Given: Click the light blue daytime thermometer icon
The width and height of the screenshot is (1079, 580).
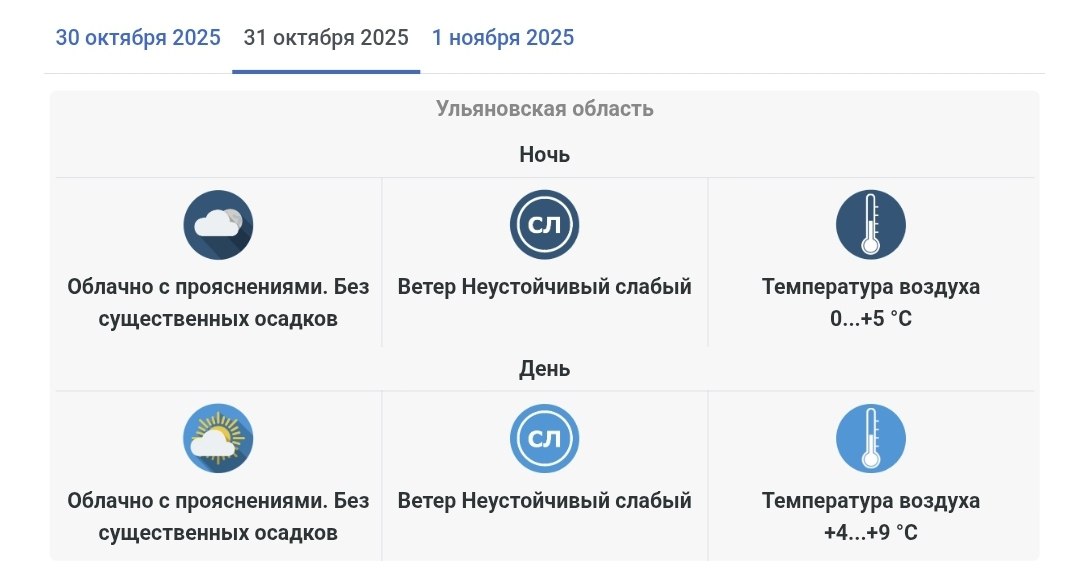Looking at the screenshot, I should point(870,438).
